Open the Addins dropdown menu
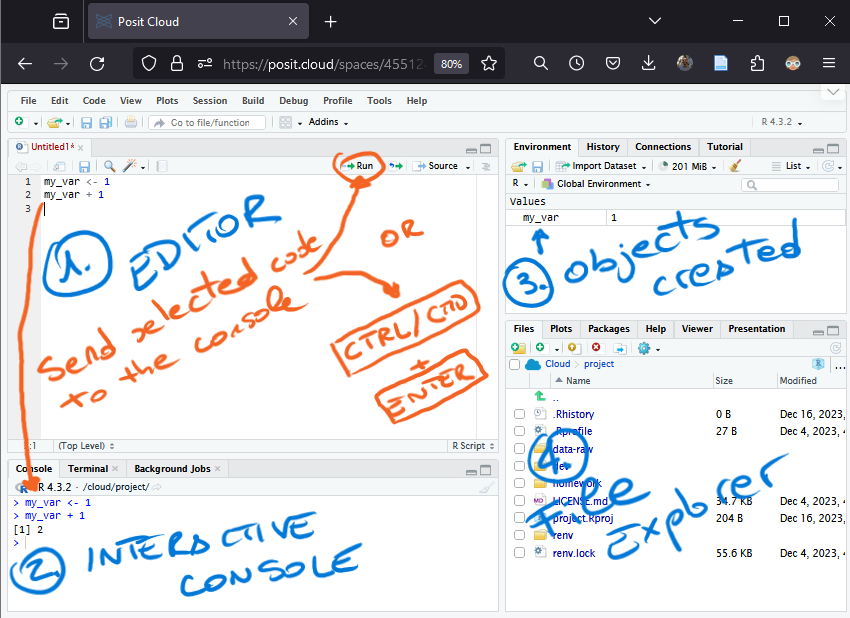Viewport: 850px width, 618px height. click(328, 123)
